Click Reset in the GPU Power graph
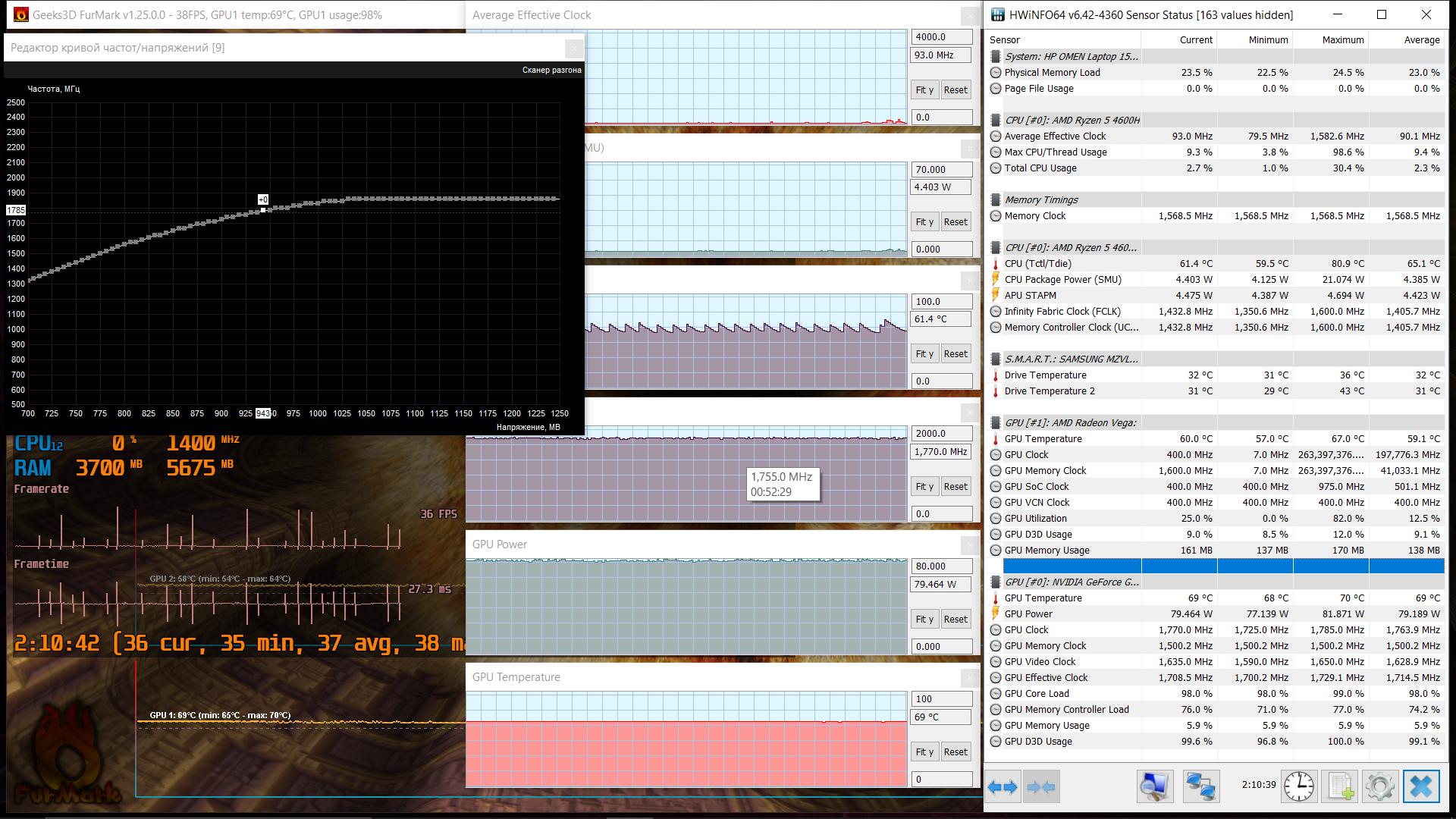The width and height of the screenshot is (1456, 819). 955,620
